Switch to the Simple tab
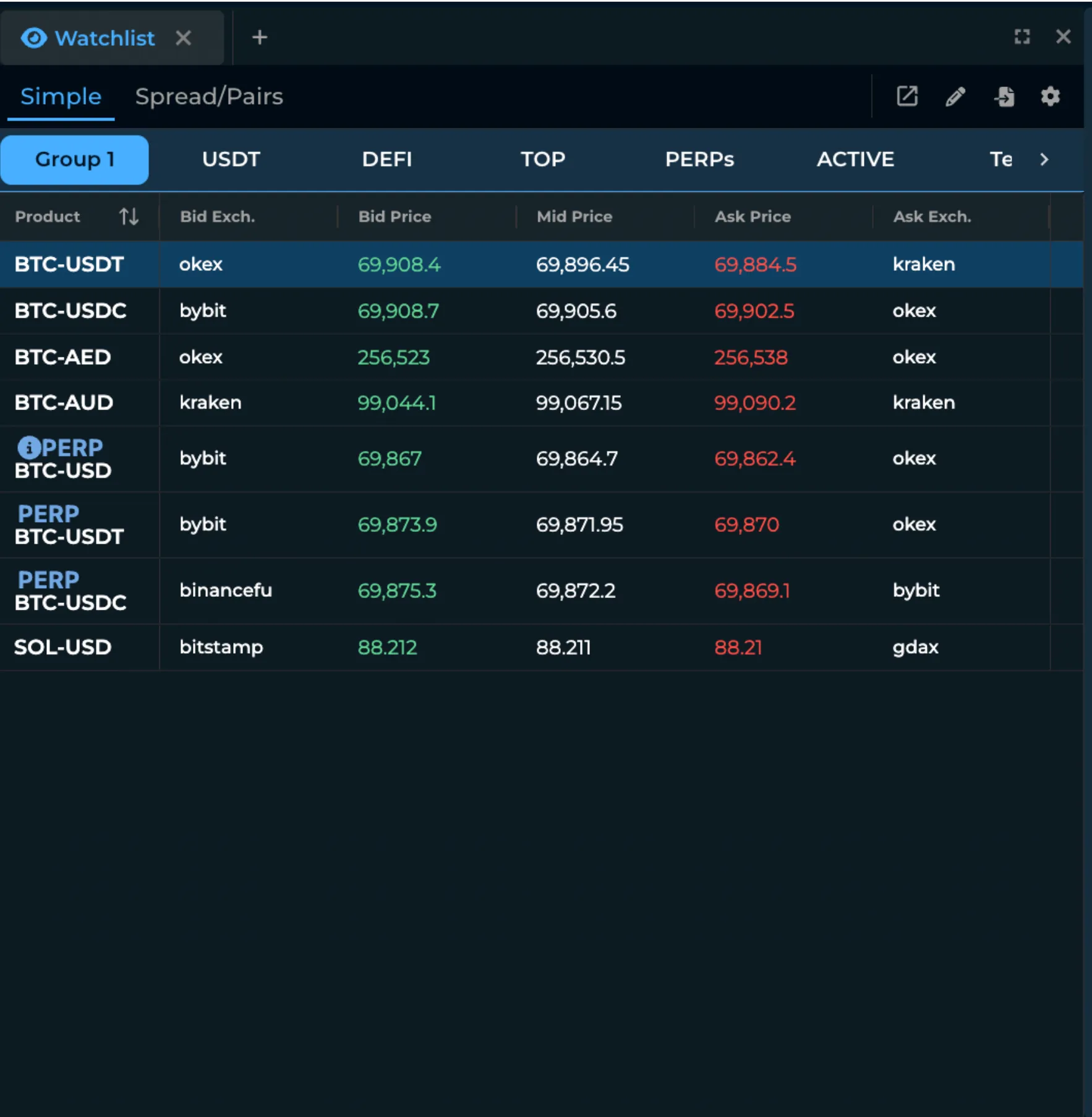 point(61,96)
